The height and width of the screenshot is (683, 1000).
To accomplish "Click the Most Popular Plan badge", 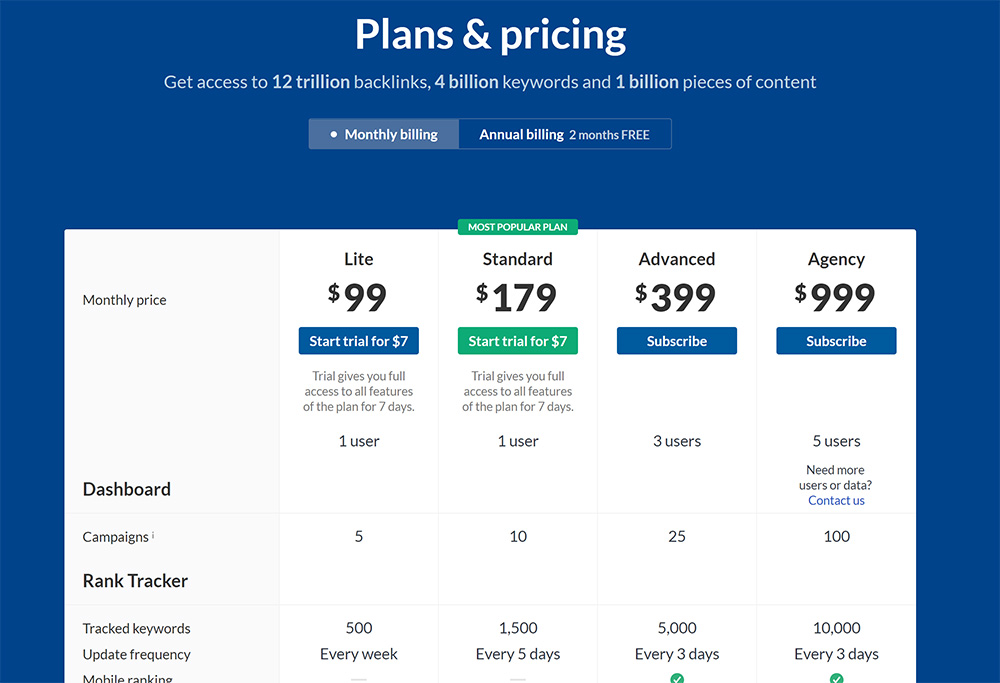I will pyautogui.click(x=518, y=227).
